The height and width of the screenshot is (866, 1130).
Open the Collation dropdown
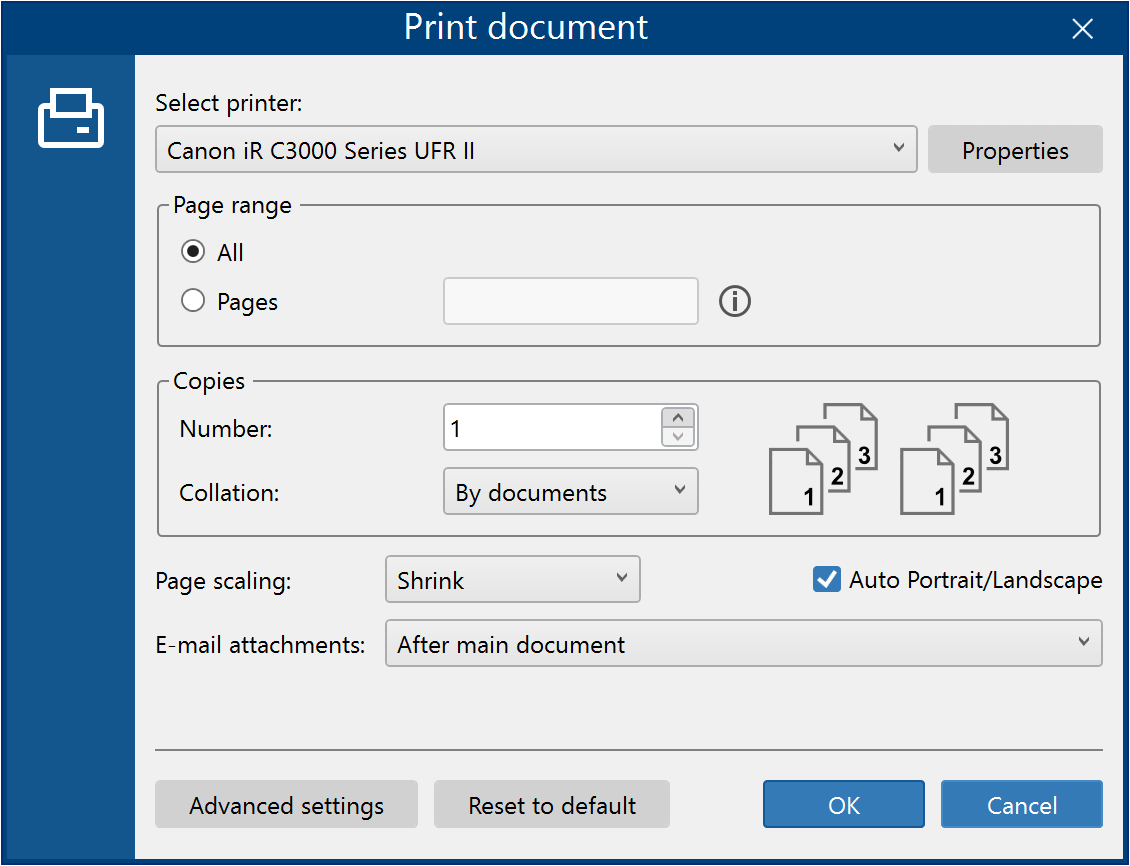[571, 491]
